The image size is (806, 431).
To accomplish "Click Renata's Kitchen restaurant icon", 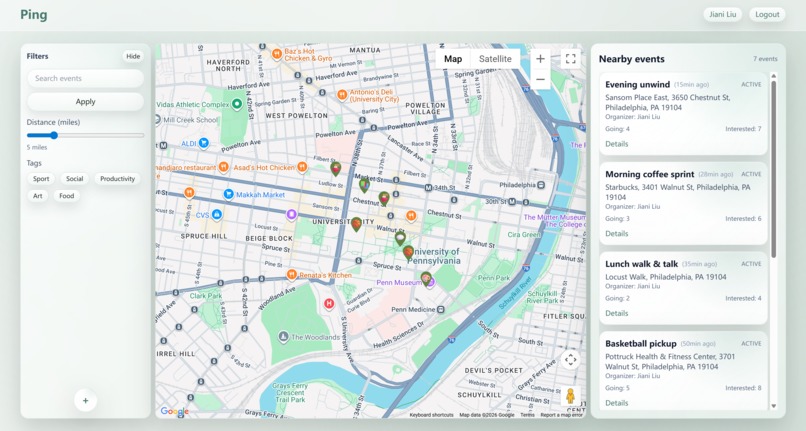I will point(291,275).
